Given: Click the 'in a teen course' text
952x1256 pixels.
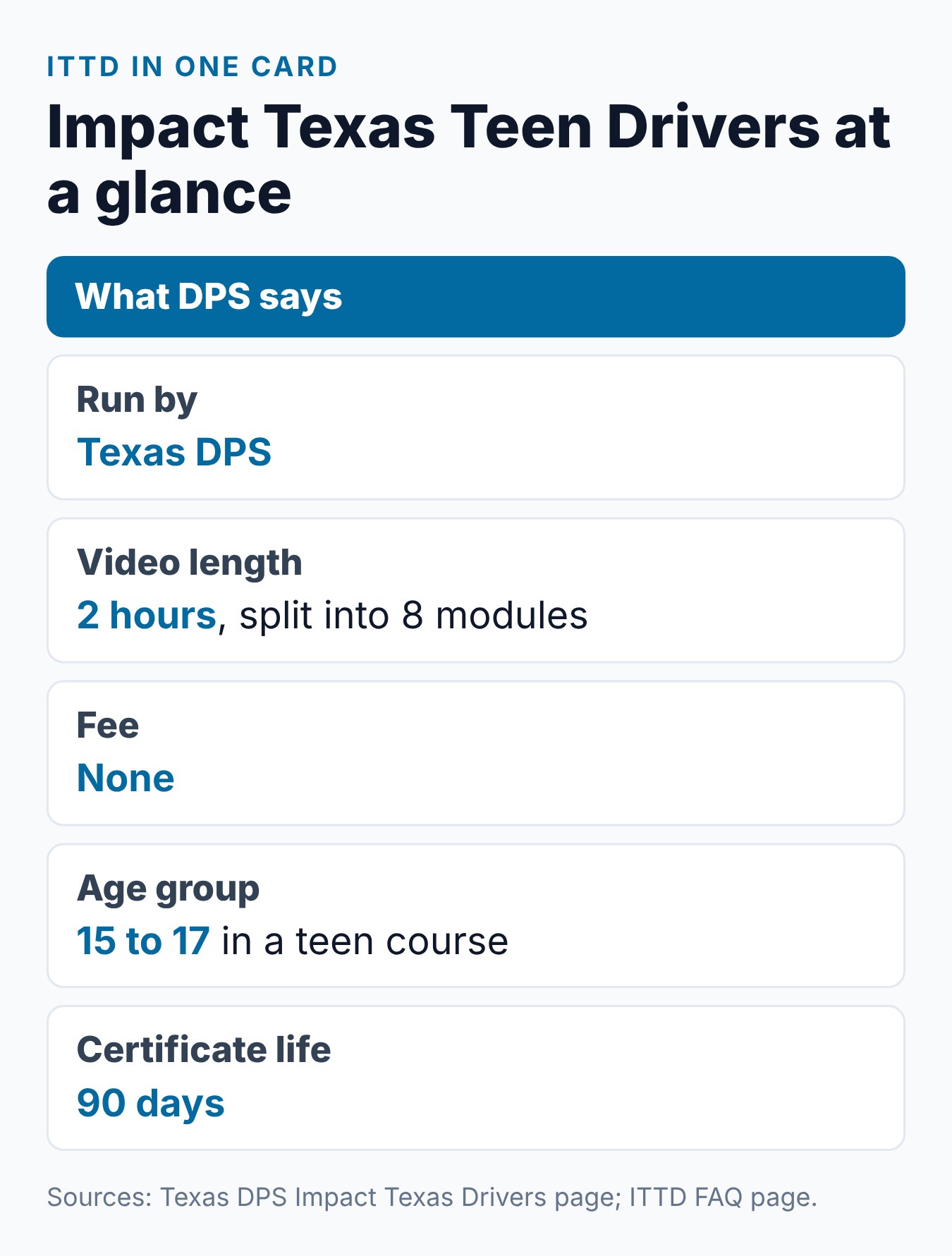Looking at the screenshot, I should pos(365,941).
